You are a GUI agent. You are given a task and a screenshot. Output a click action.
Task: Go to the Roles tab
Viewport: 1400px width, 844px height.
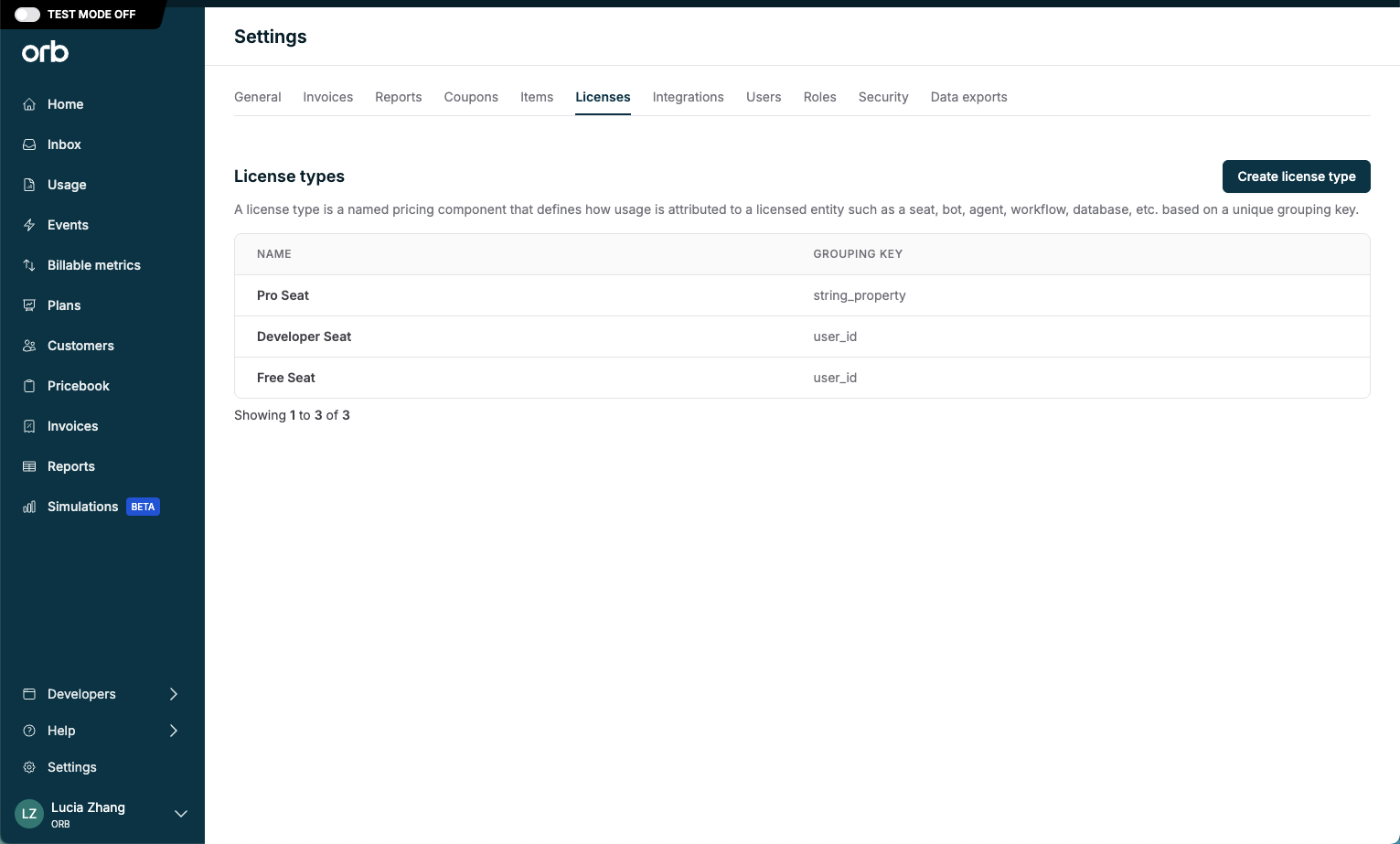point(820,97)
